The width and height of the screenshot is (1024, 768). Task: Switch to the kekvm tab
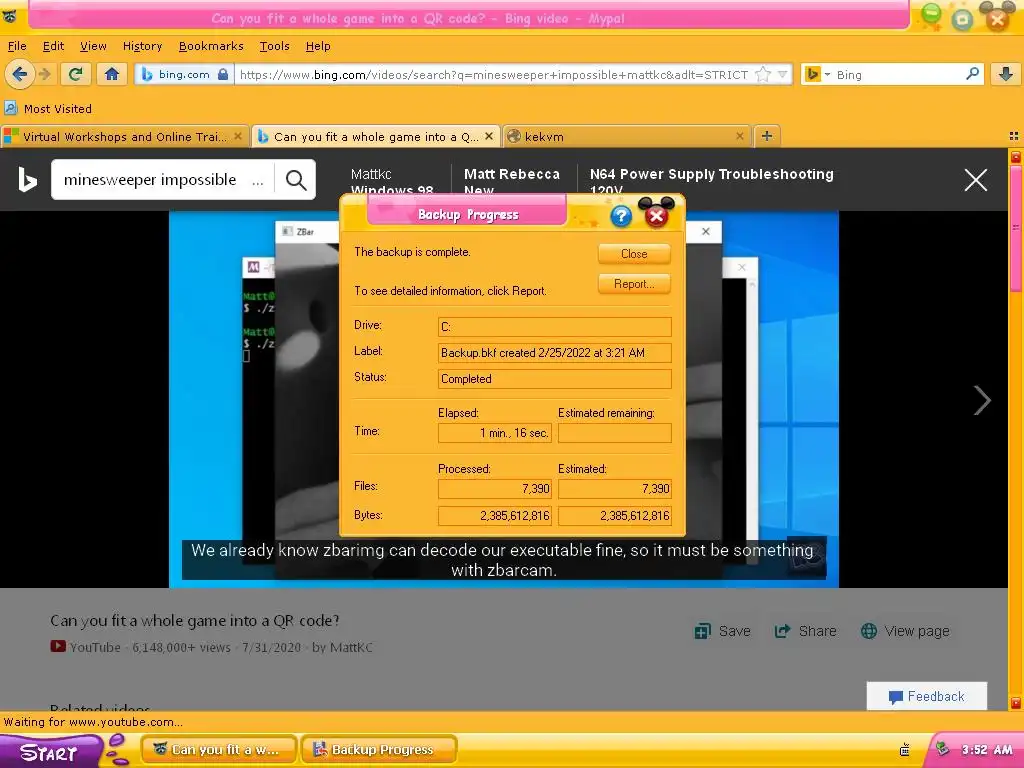(x=626, y=136)
